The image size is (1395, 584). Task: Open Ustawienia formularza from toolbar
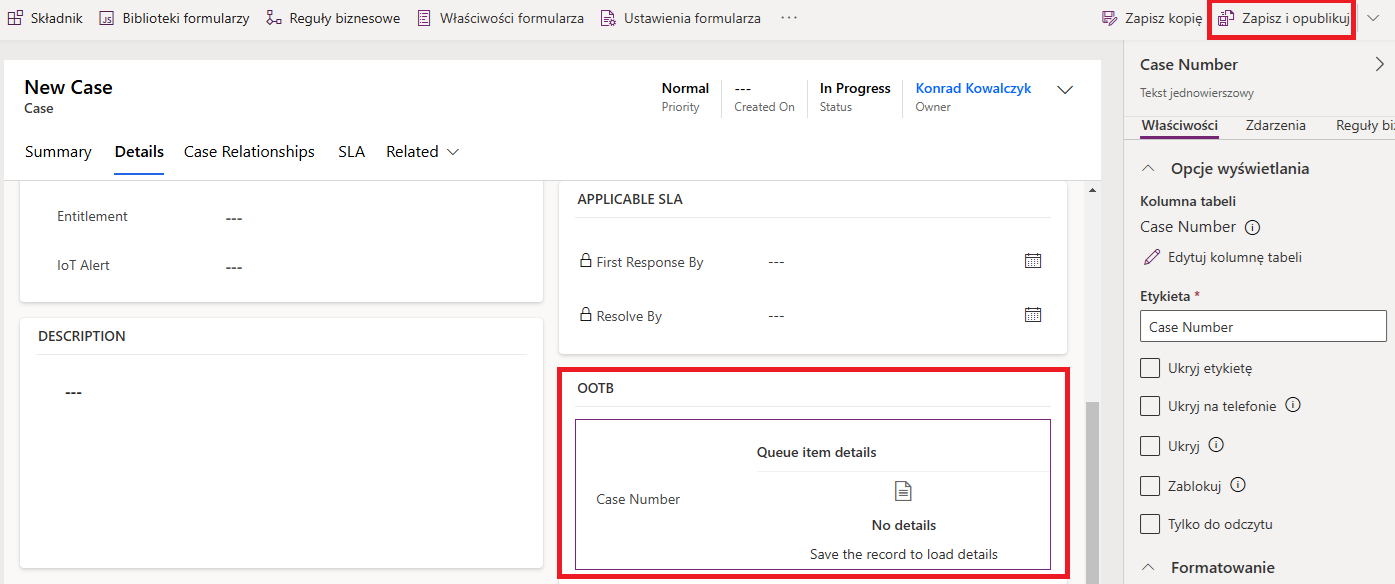point(680,18)
